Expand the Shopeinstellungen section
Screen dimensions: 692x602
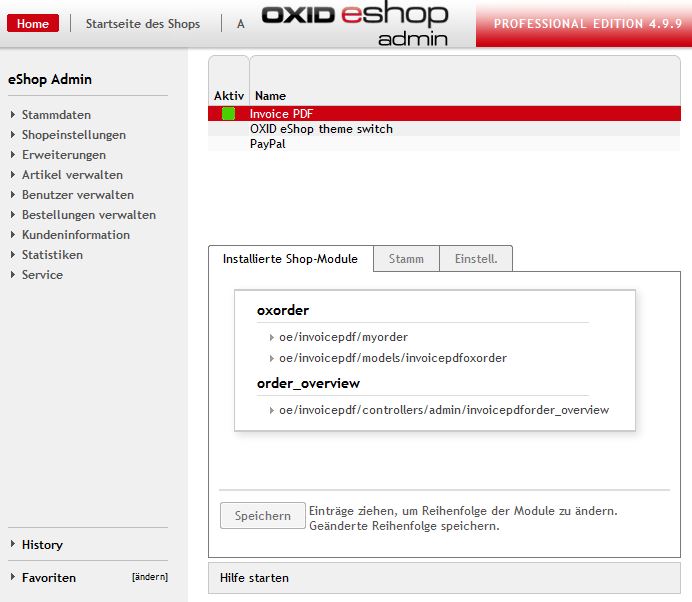[x=73, y=135]
